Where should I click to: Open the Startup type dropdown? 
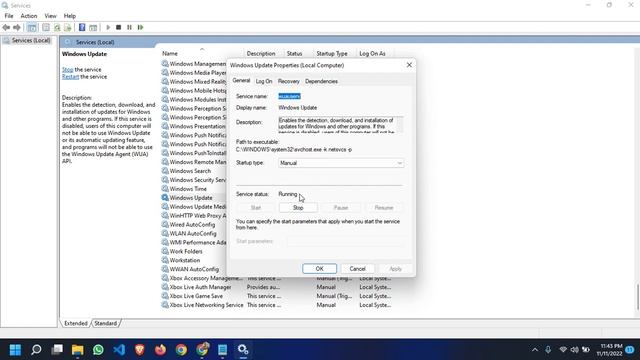[x=341, y=163]
